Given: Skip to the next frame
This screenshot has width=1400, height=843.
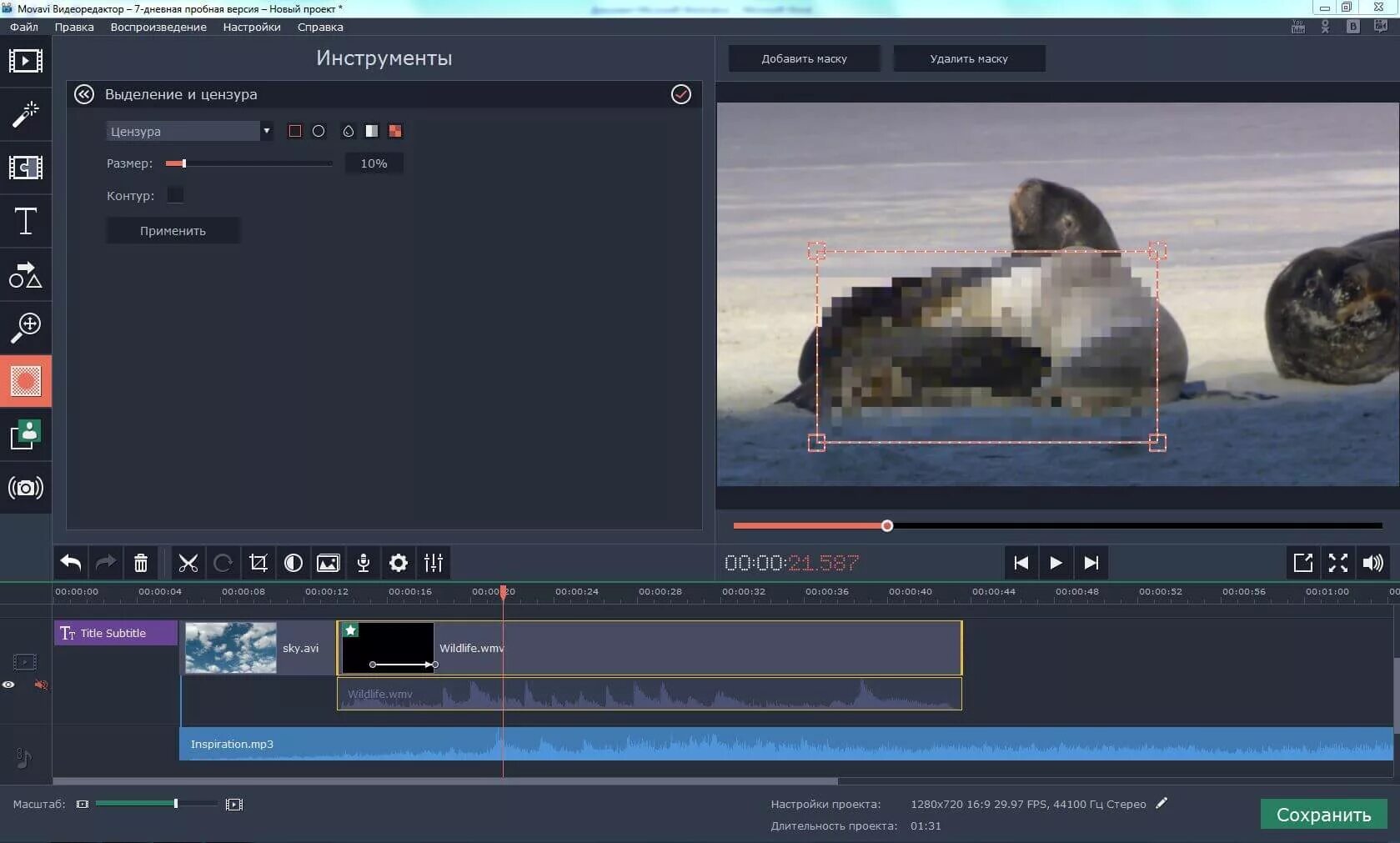Looking at the screenshot, I should click(x=1091, y=563).
